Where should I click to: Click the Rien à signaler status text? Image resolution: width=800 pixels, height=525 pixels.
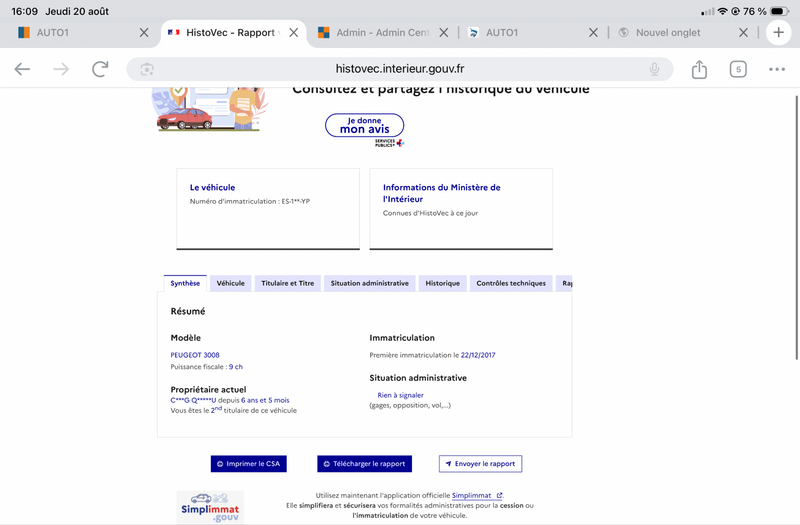point(401,395)
